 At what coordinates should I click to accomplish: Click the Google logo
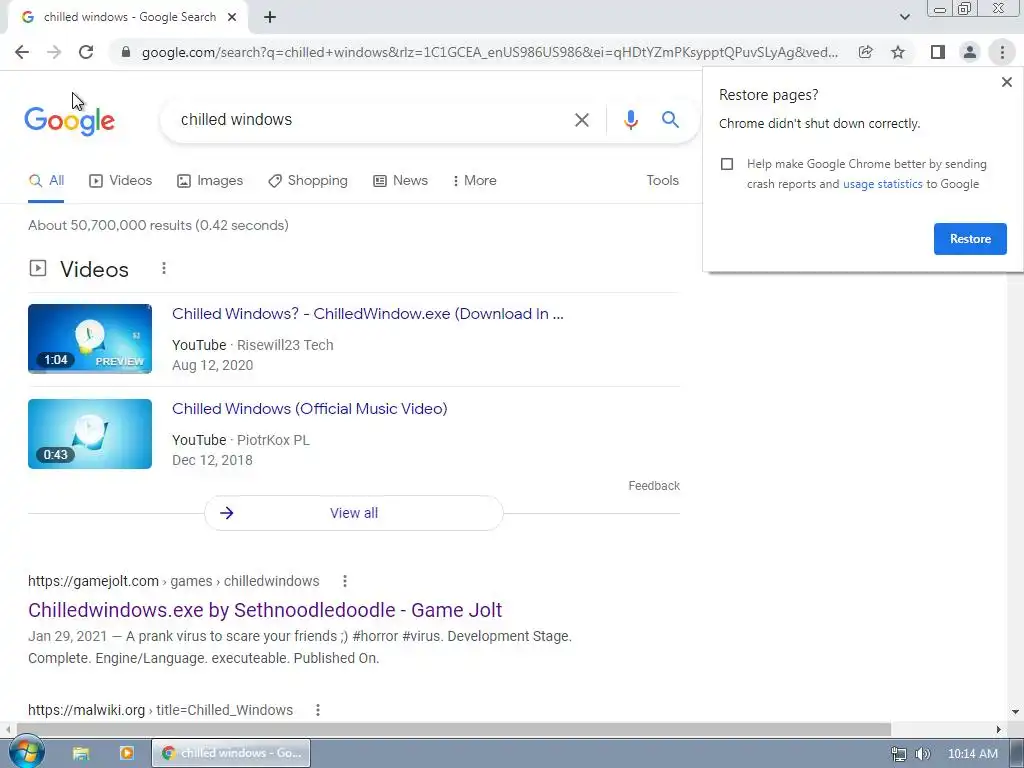coord(69,121)
